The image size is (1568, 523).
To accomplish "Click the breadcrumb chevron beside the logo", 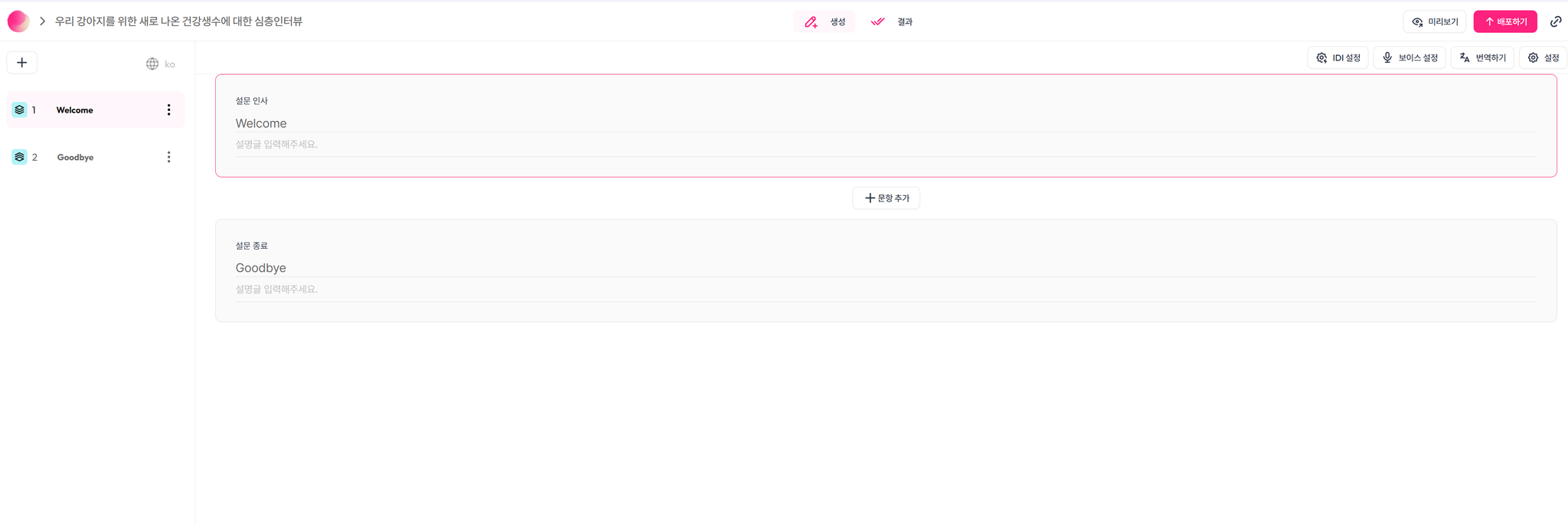I will coord(43,21).
